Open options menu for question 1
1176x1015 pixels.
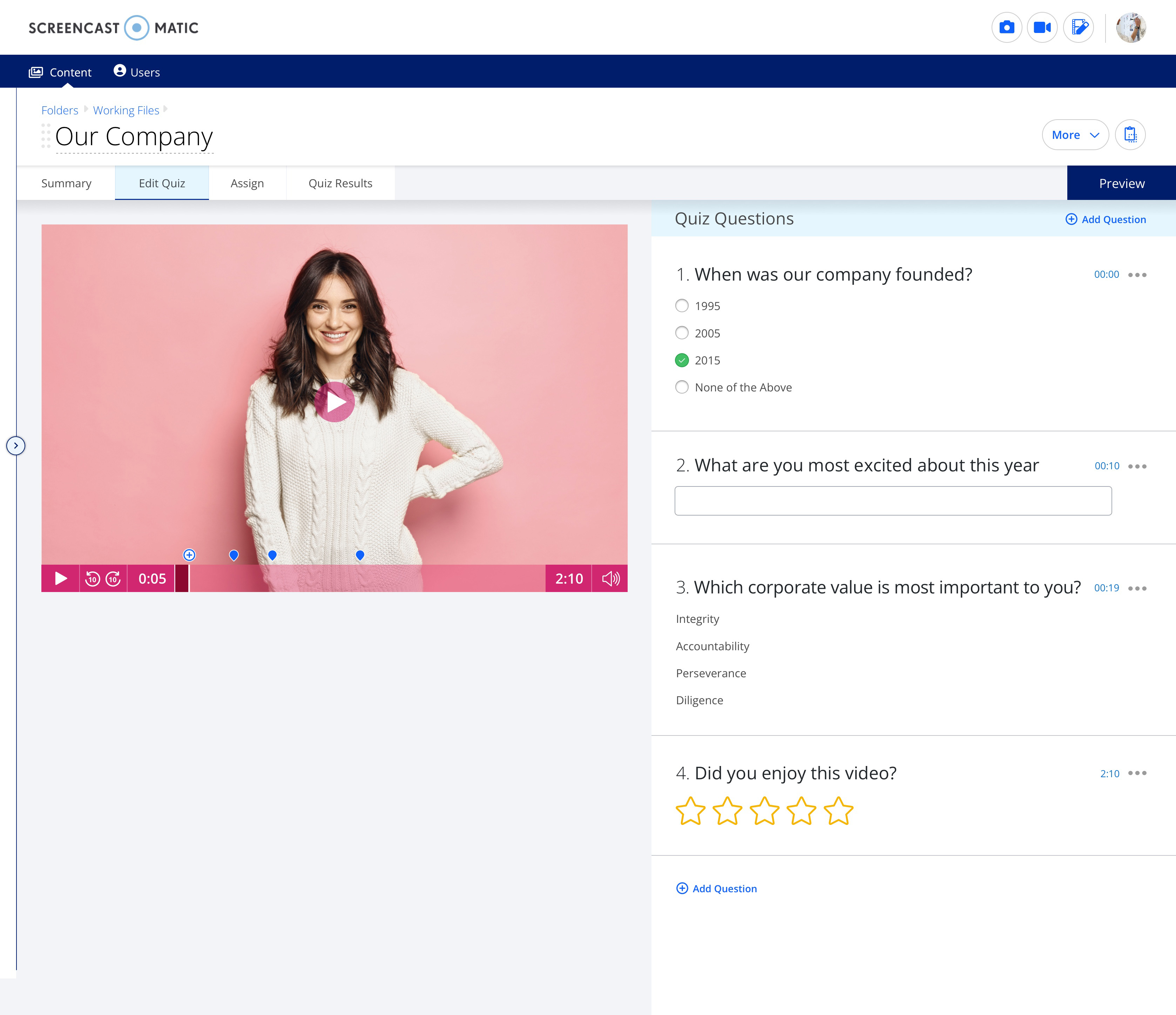tap(1137, 275)
